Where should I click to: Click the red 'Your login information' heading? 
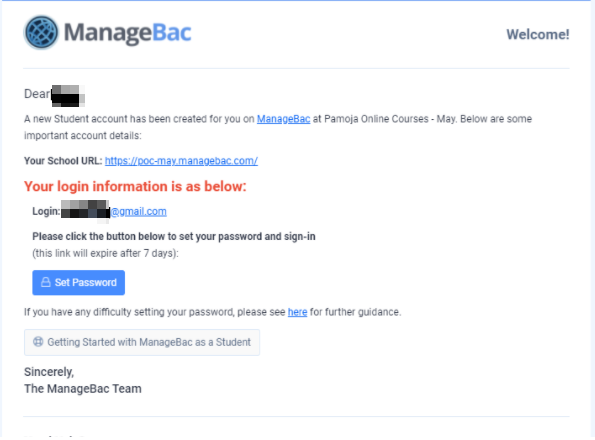135,186
